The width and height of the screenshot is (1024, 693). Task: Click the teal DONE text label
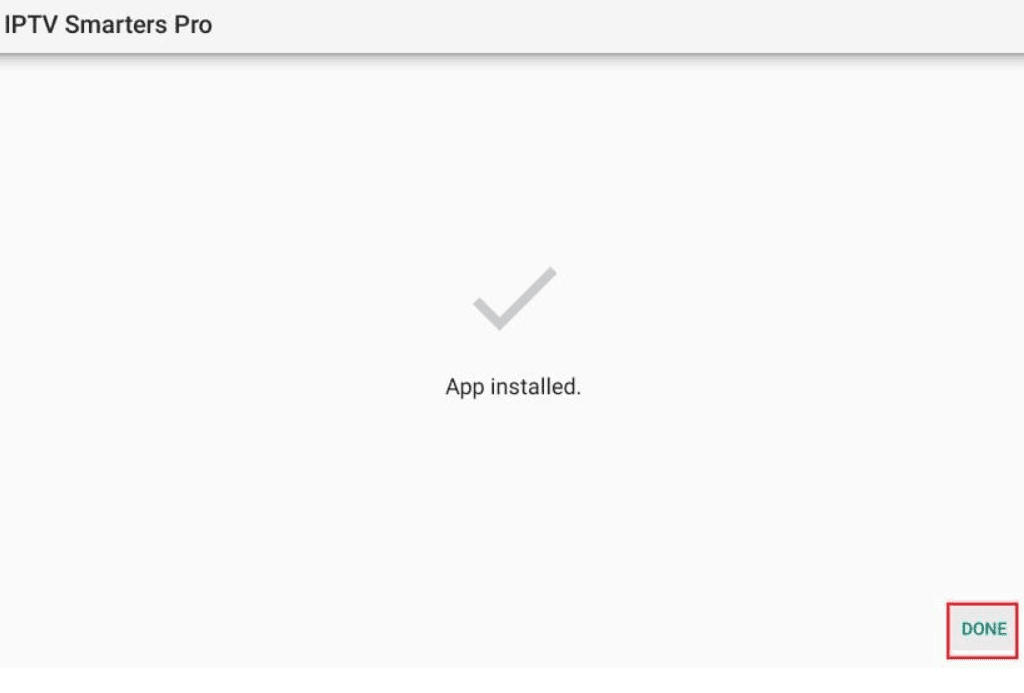984,630
